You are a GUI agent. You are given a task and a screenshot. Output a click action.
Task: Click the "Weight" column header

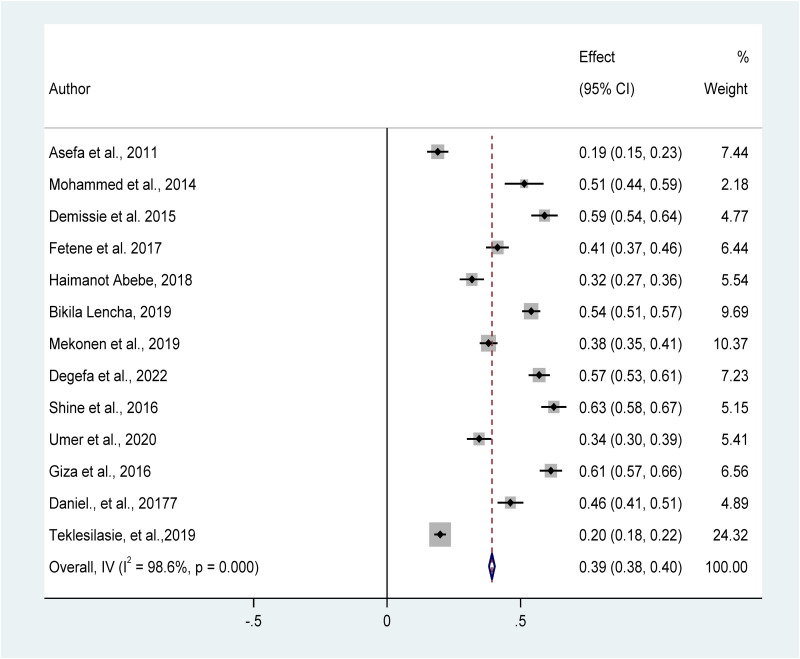pyautogui.click(x=726, y=89)
